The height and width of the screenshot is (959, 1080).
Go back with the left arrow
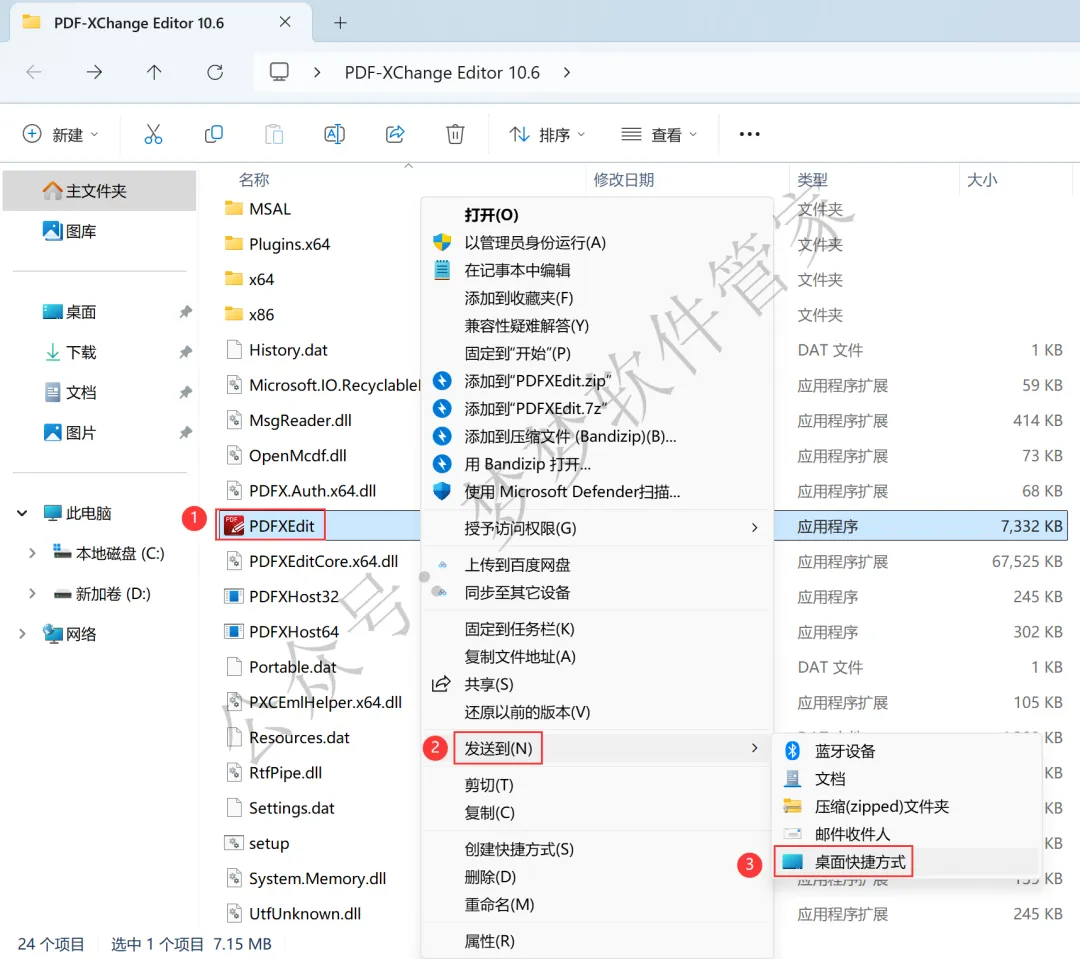pos(34,72)
